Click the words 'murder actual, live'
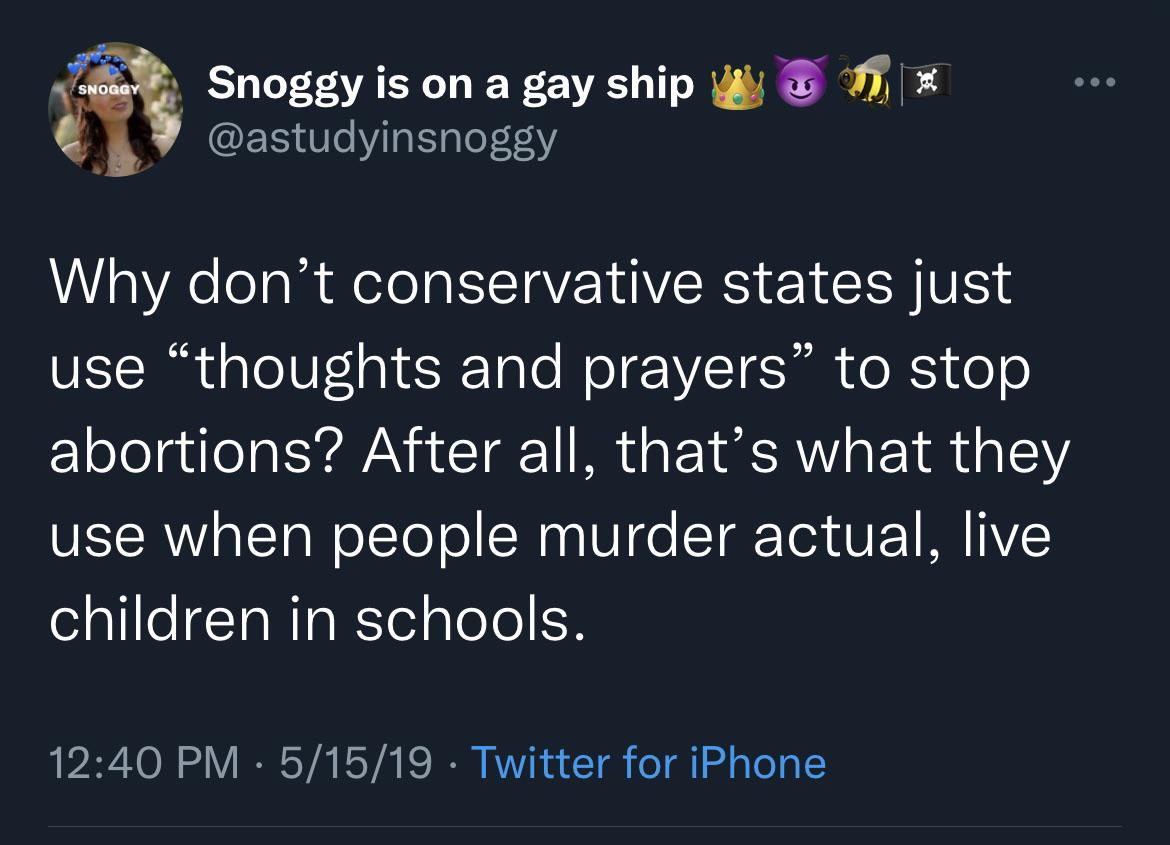1170x845 pixels. (x=794, y=535)
